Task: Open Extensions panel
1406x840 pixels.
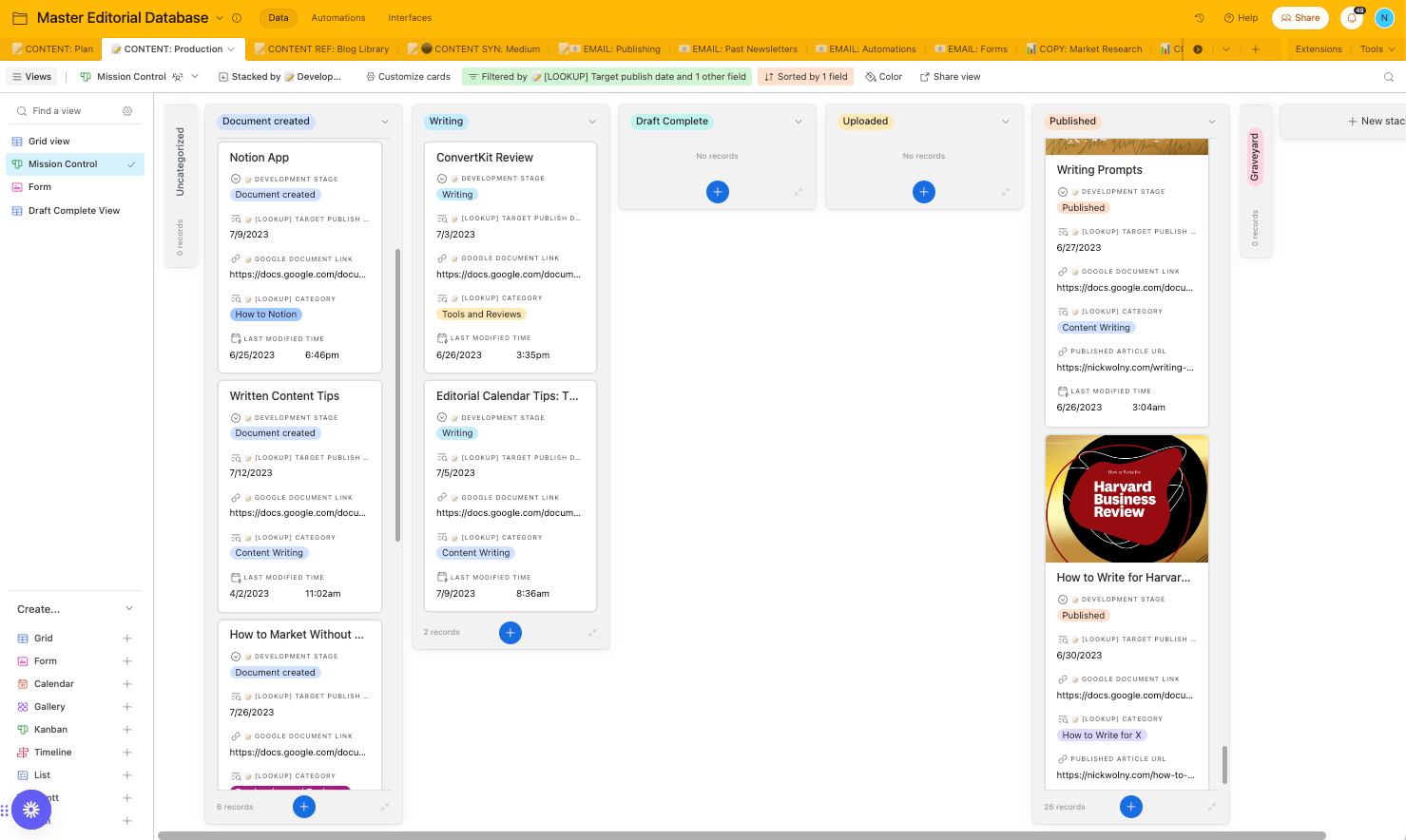Action: point(1319,49)
